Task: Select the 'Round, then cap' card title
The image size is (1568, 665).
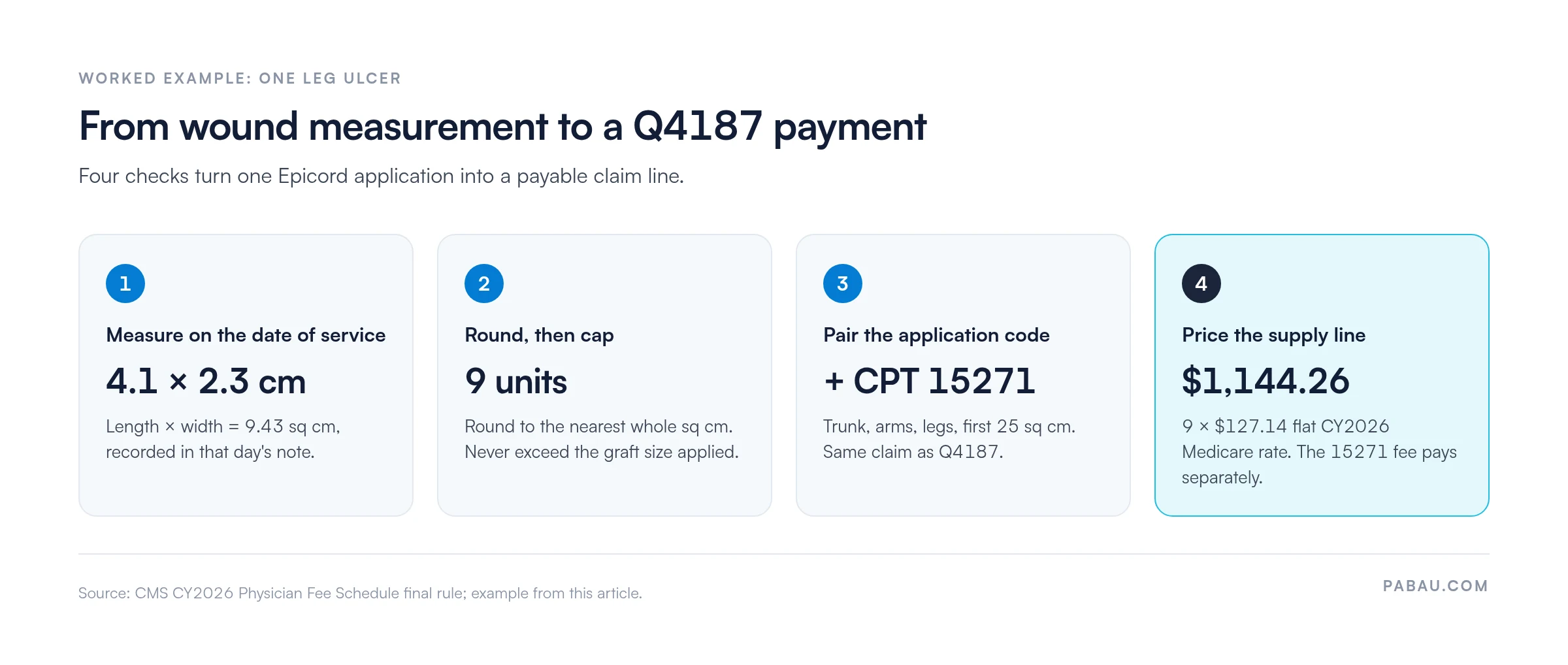Action: [539, 335]
